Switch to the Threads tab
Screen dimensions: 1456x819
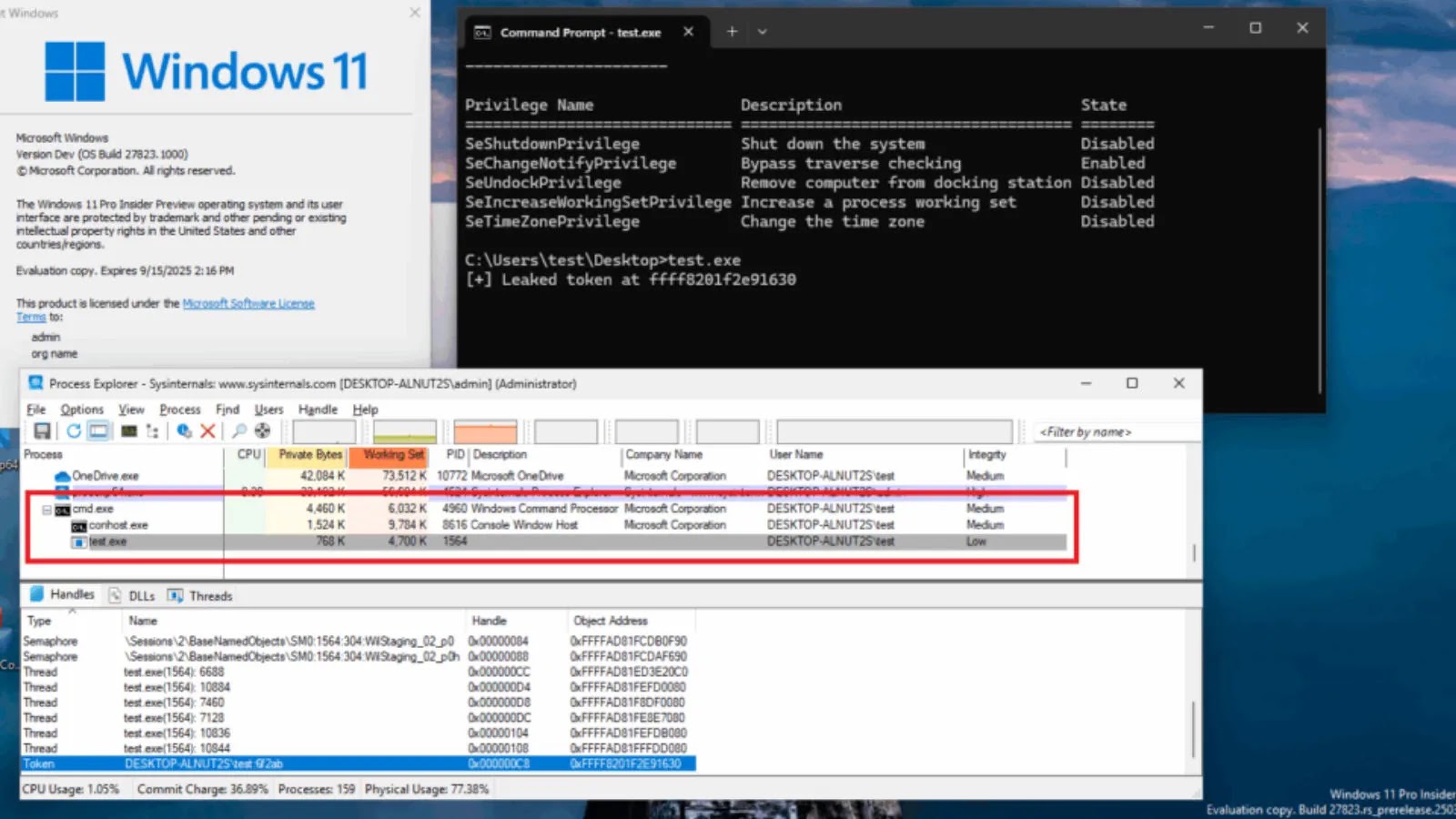point(209,595)
